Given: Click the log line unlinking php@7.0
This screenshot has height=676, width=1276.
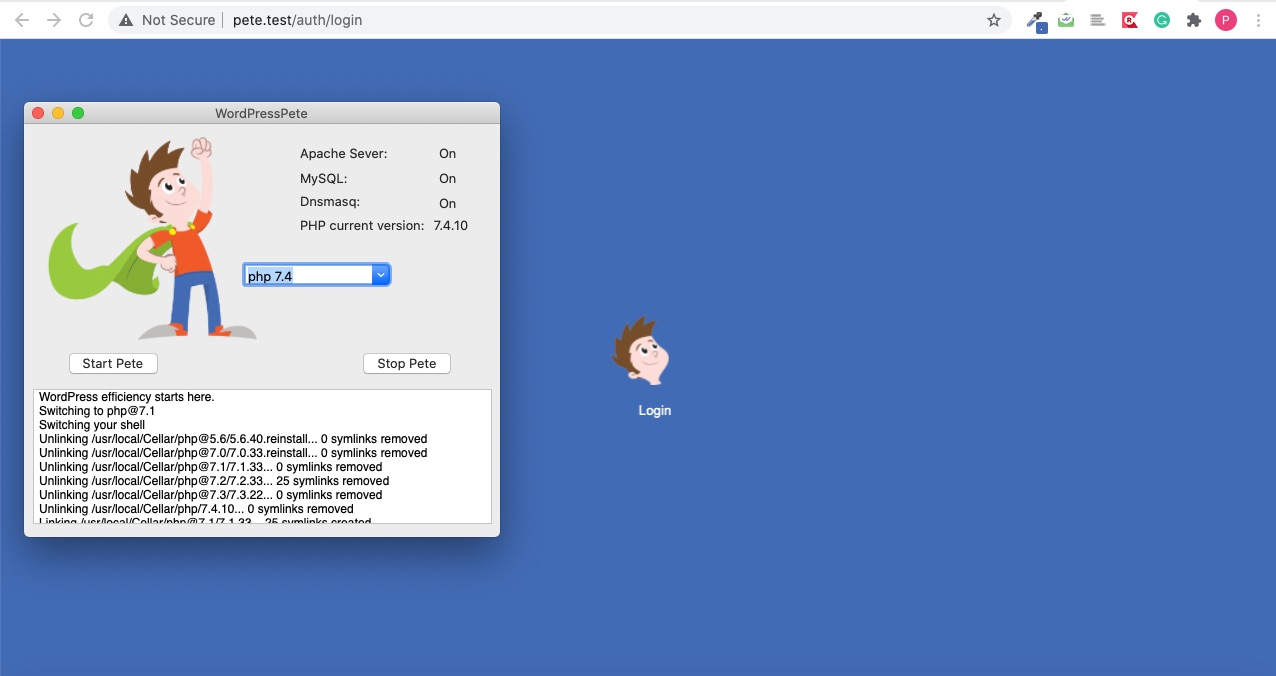Looking at the screenshot, I should pyautogui.click(x=233, y=453).
